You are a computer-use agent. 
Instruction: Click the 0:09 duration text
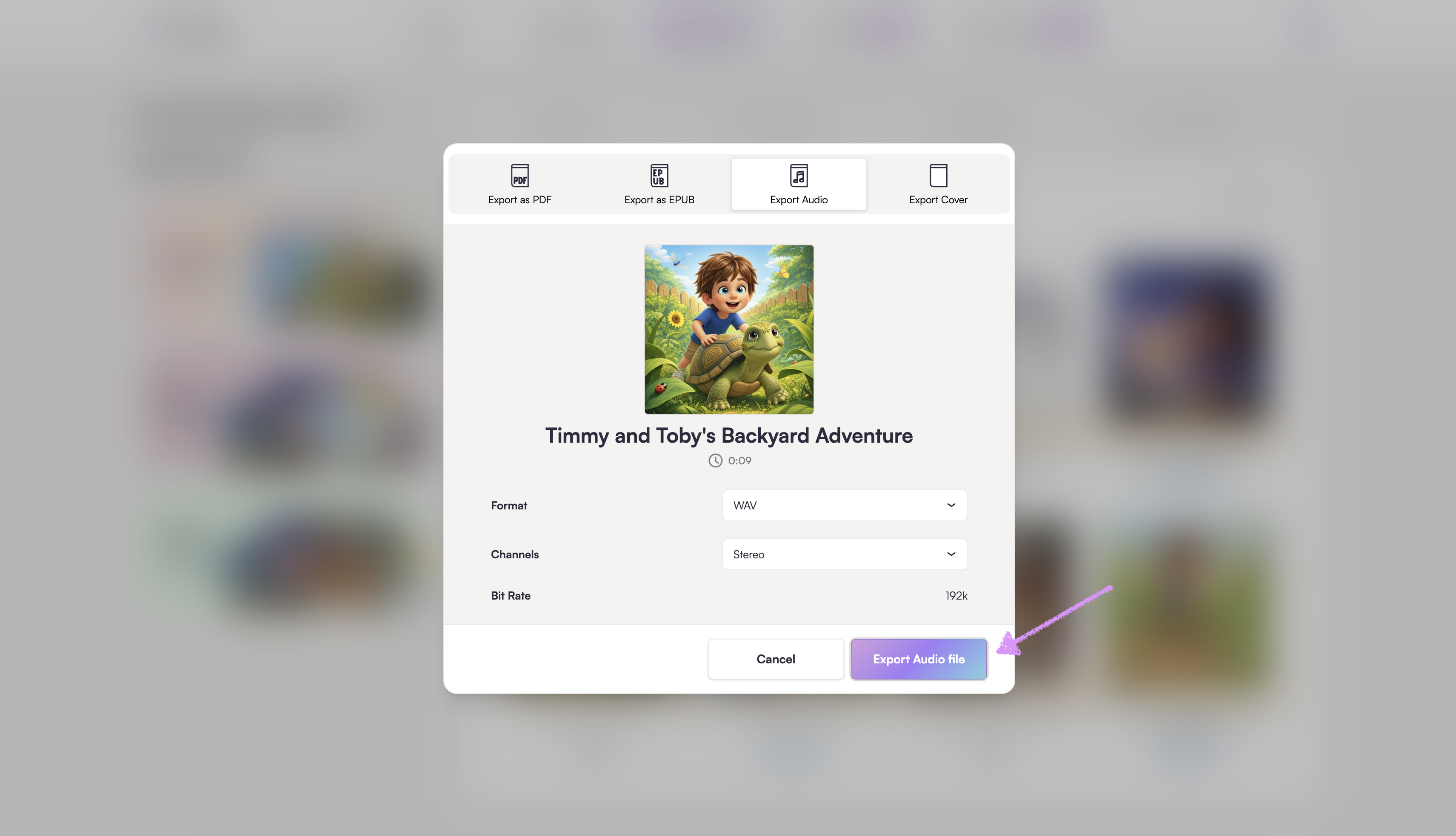pyautogui.click(x=739, y=461)
